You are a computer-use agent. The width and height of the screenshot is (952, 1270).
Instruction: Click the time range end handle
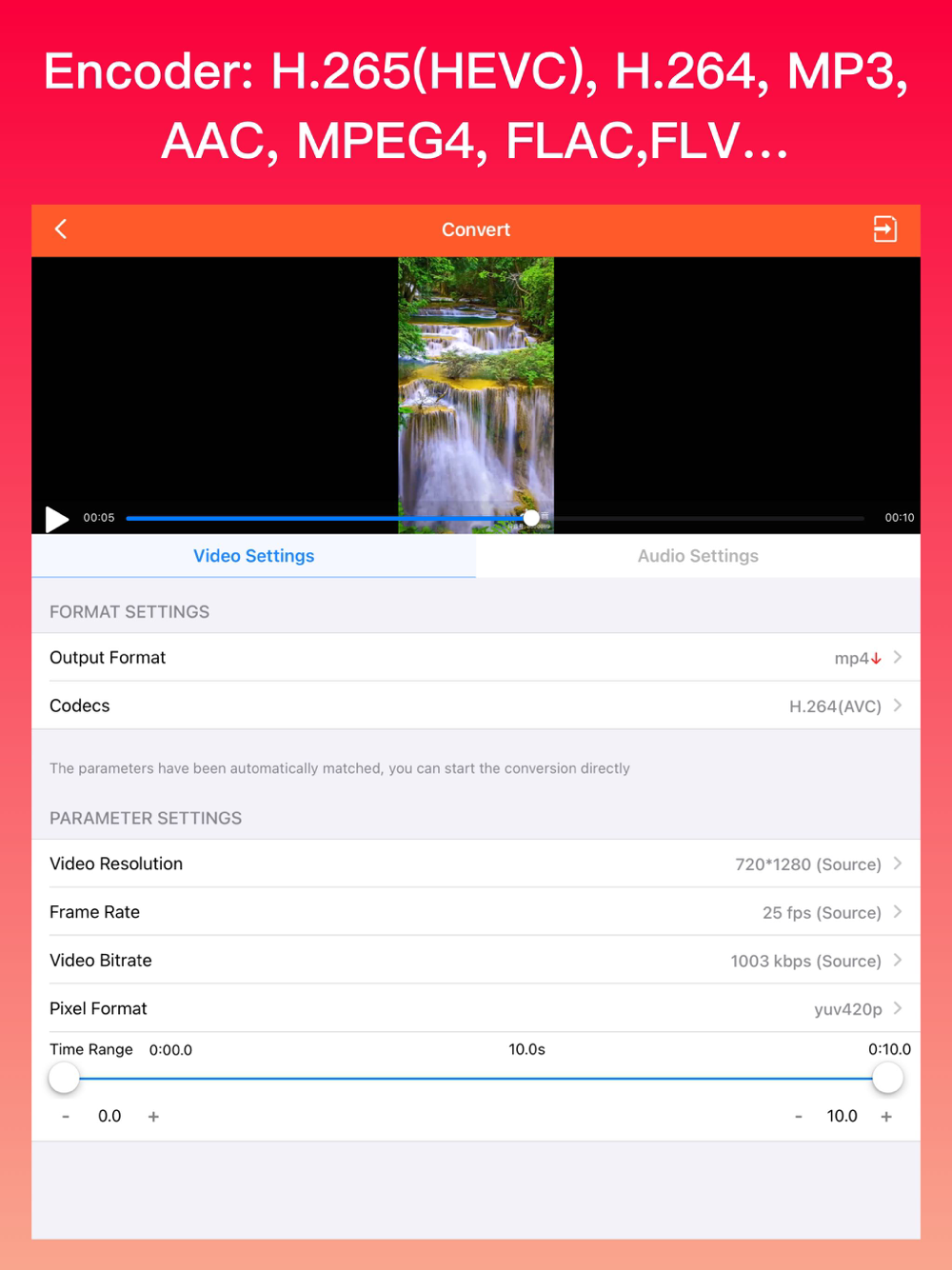(887, 1079)
